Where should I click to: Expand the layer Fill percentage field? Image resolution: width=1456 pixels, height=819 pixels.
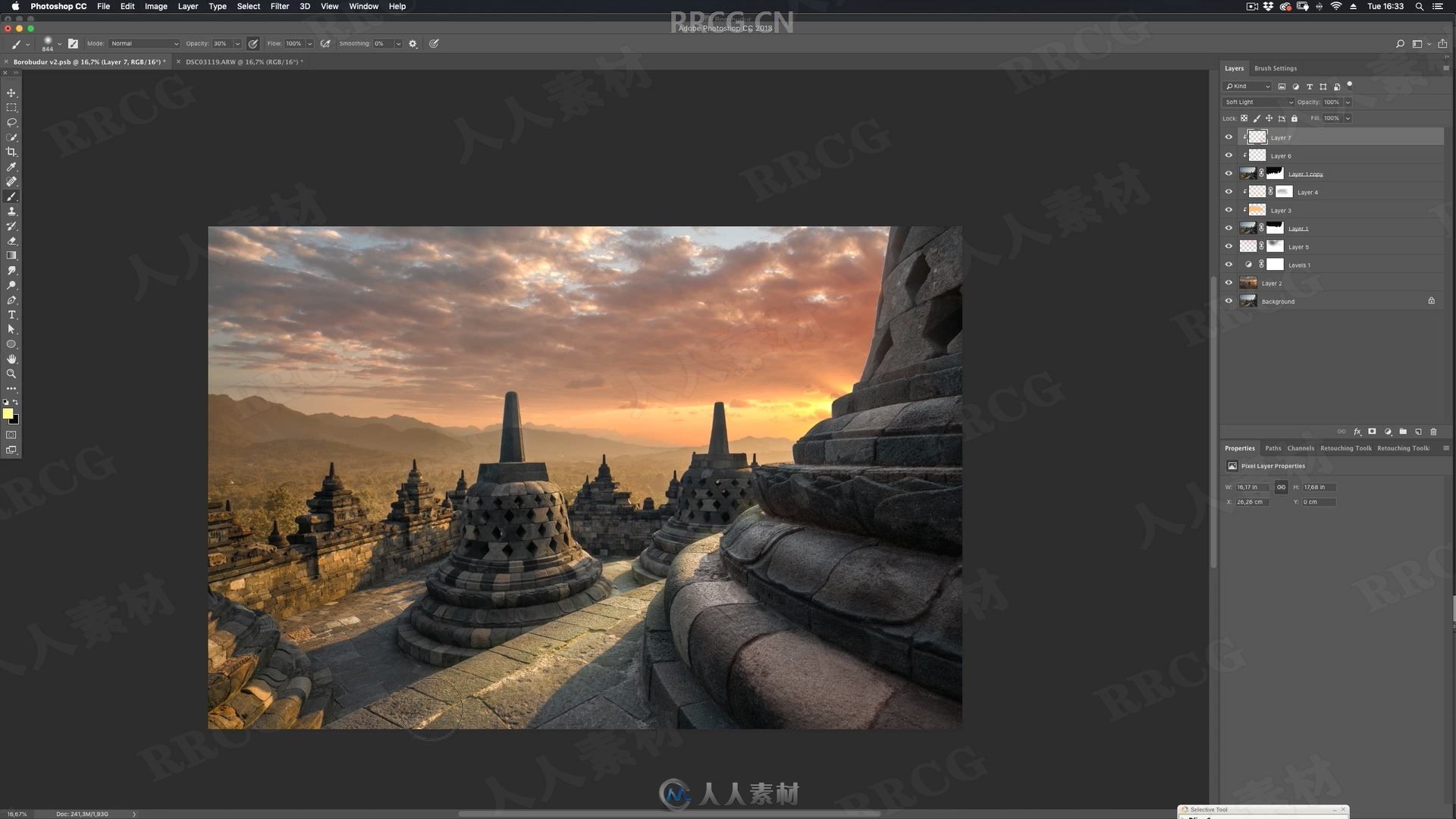click(1348, 118)
